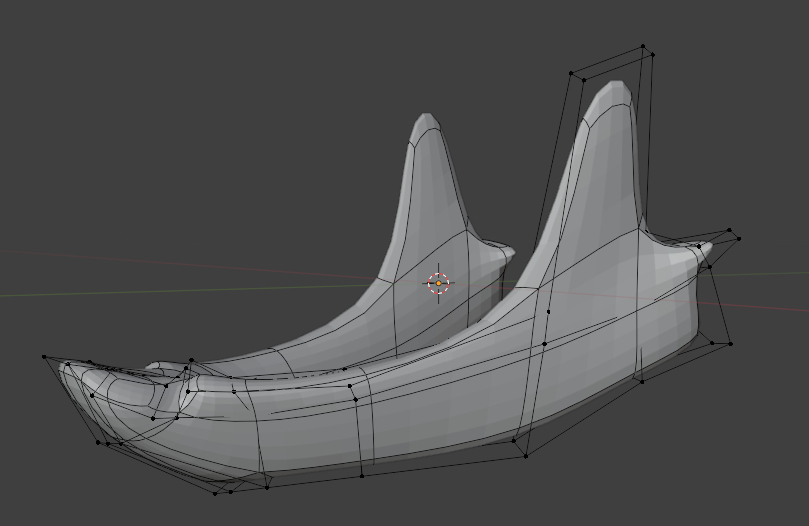This screenshot has height=526, width=809.
Task: Select the tip of the rear horn
Action: coord(427,117)
